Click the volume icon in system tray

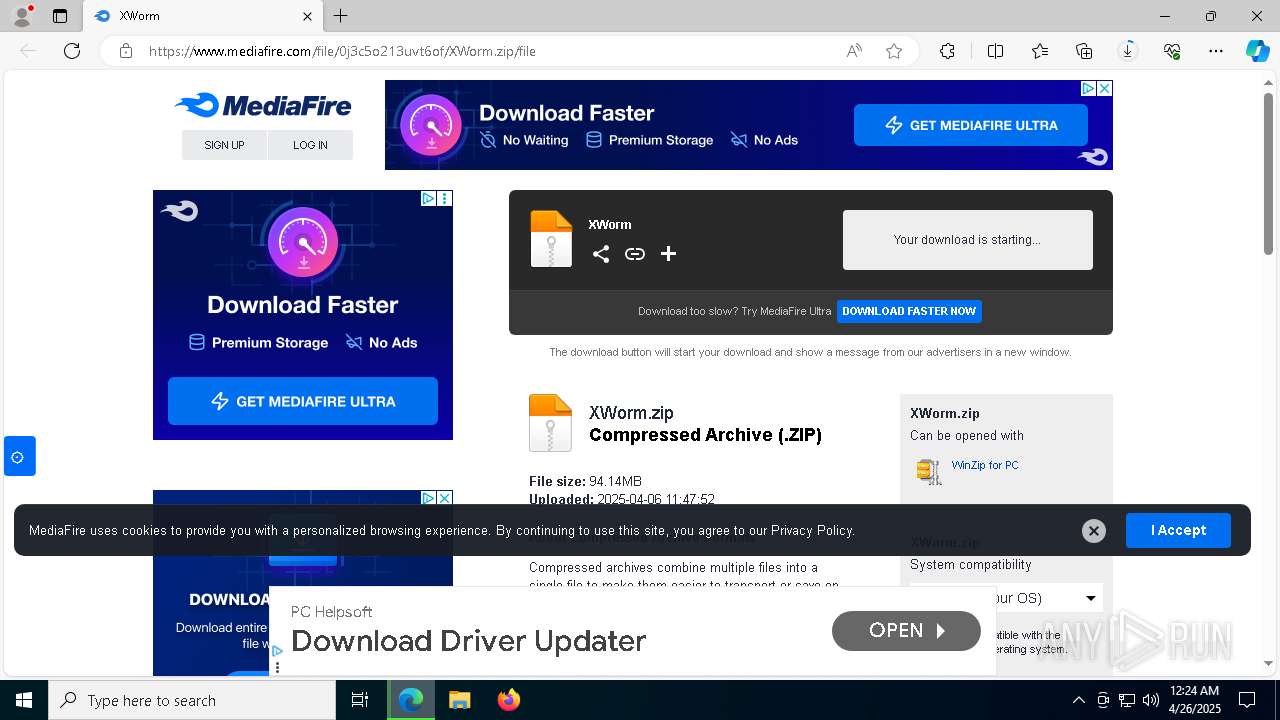click(1150, 700)
